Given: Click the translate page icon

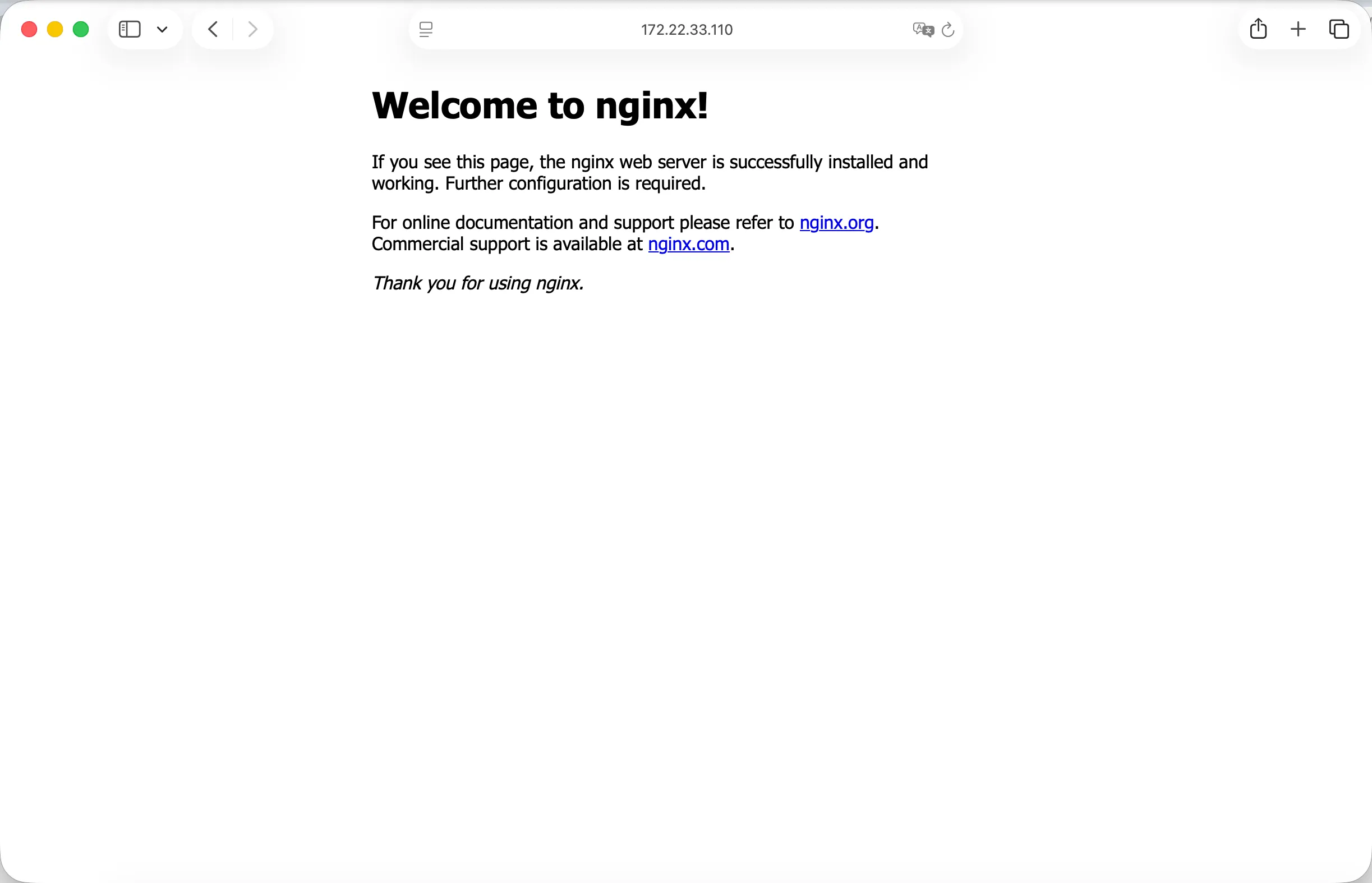Looking at the screenshot, I should tap(923, 30).
